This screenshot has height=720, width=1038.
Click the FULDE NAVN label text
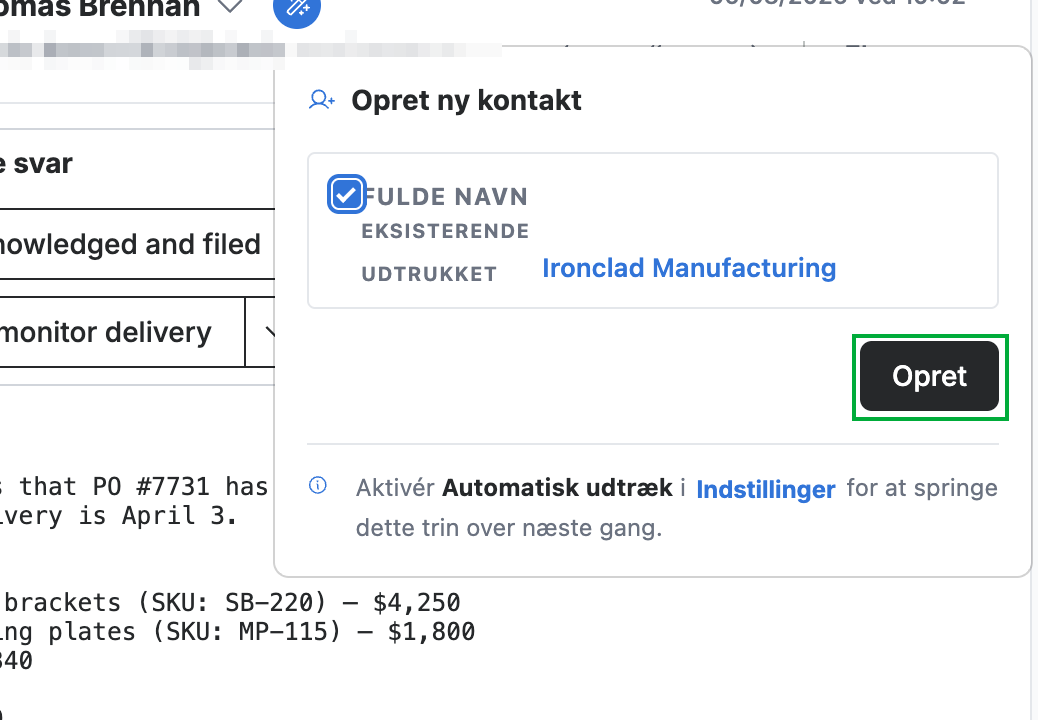tap(446, 197)
